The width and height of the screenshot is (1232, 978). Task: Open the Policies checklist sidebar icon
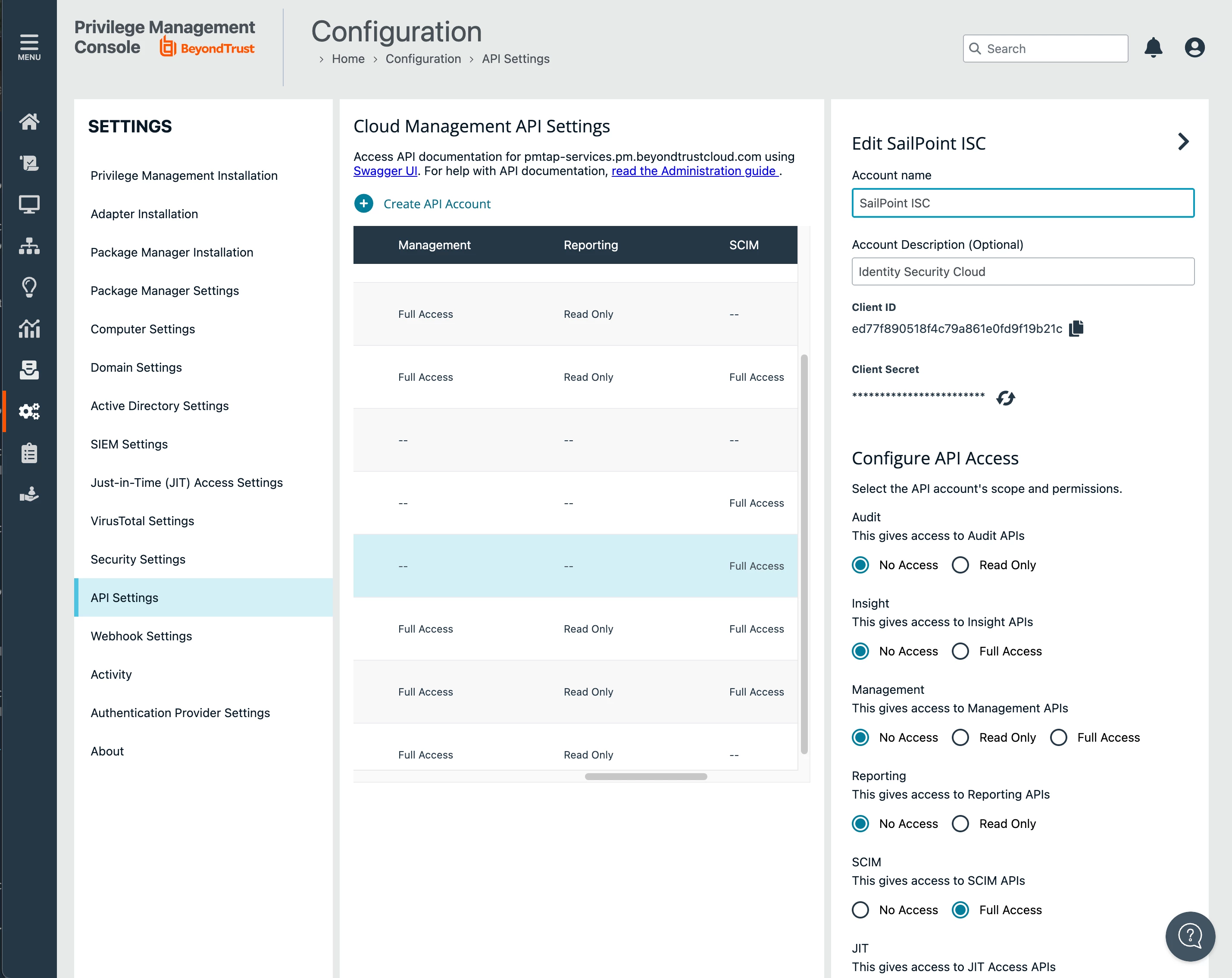pos(29,163)
